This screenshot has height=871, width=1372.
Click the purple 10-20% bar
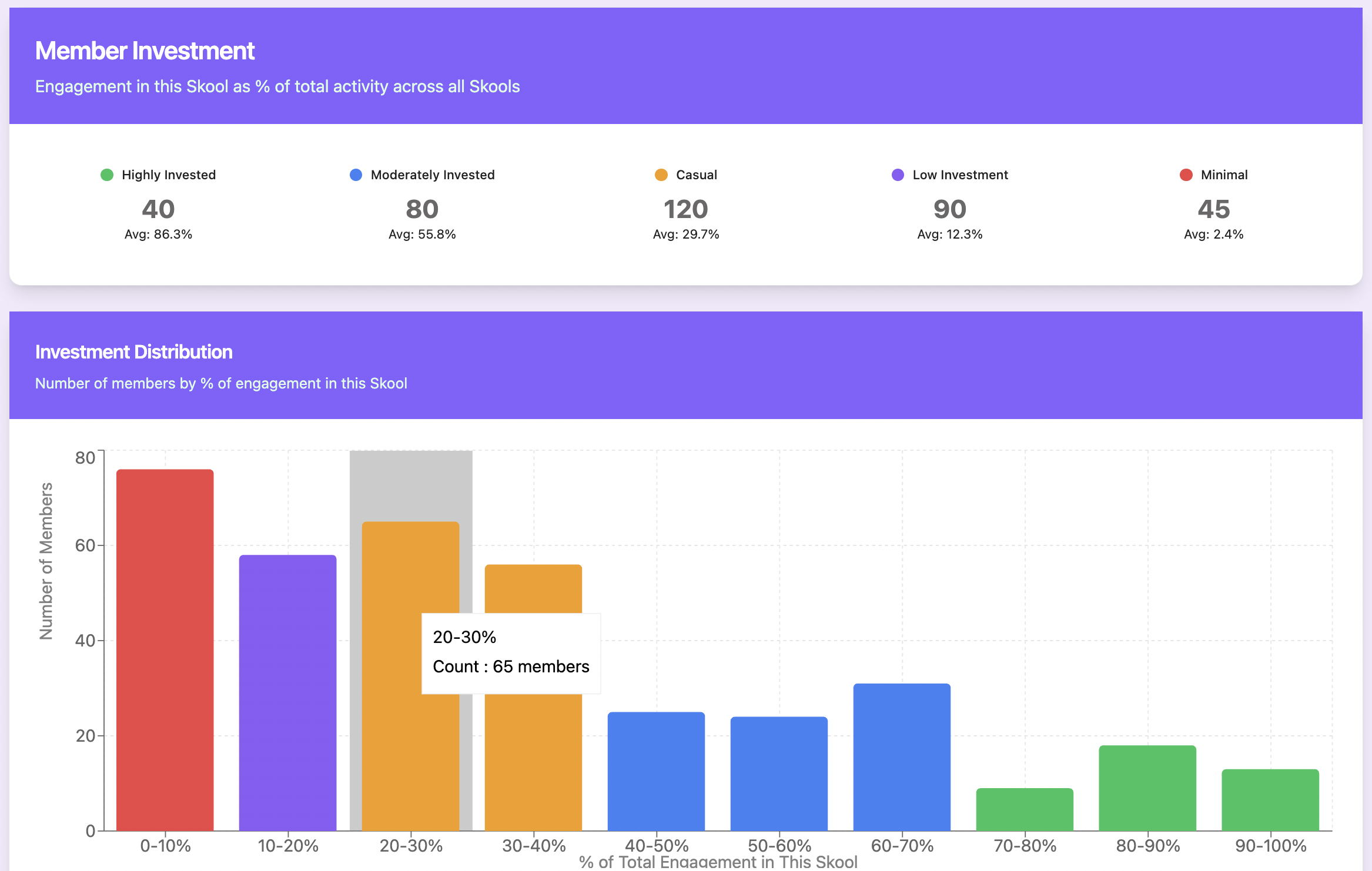point(287,692)
